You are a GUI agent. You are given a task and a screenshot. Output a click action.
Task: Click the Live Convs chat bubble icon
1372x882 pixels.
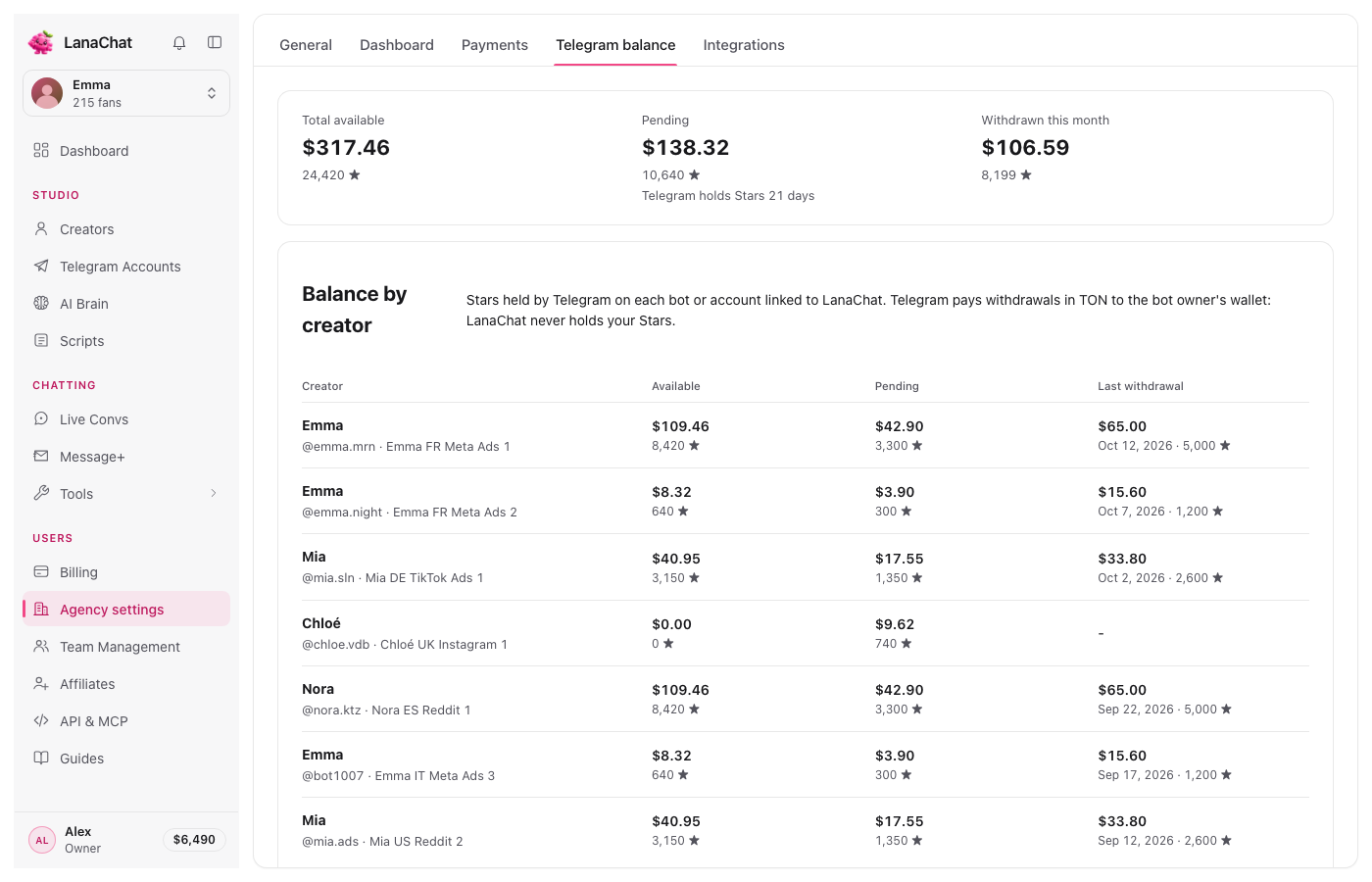(x=41, y=418)
